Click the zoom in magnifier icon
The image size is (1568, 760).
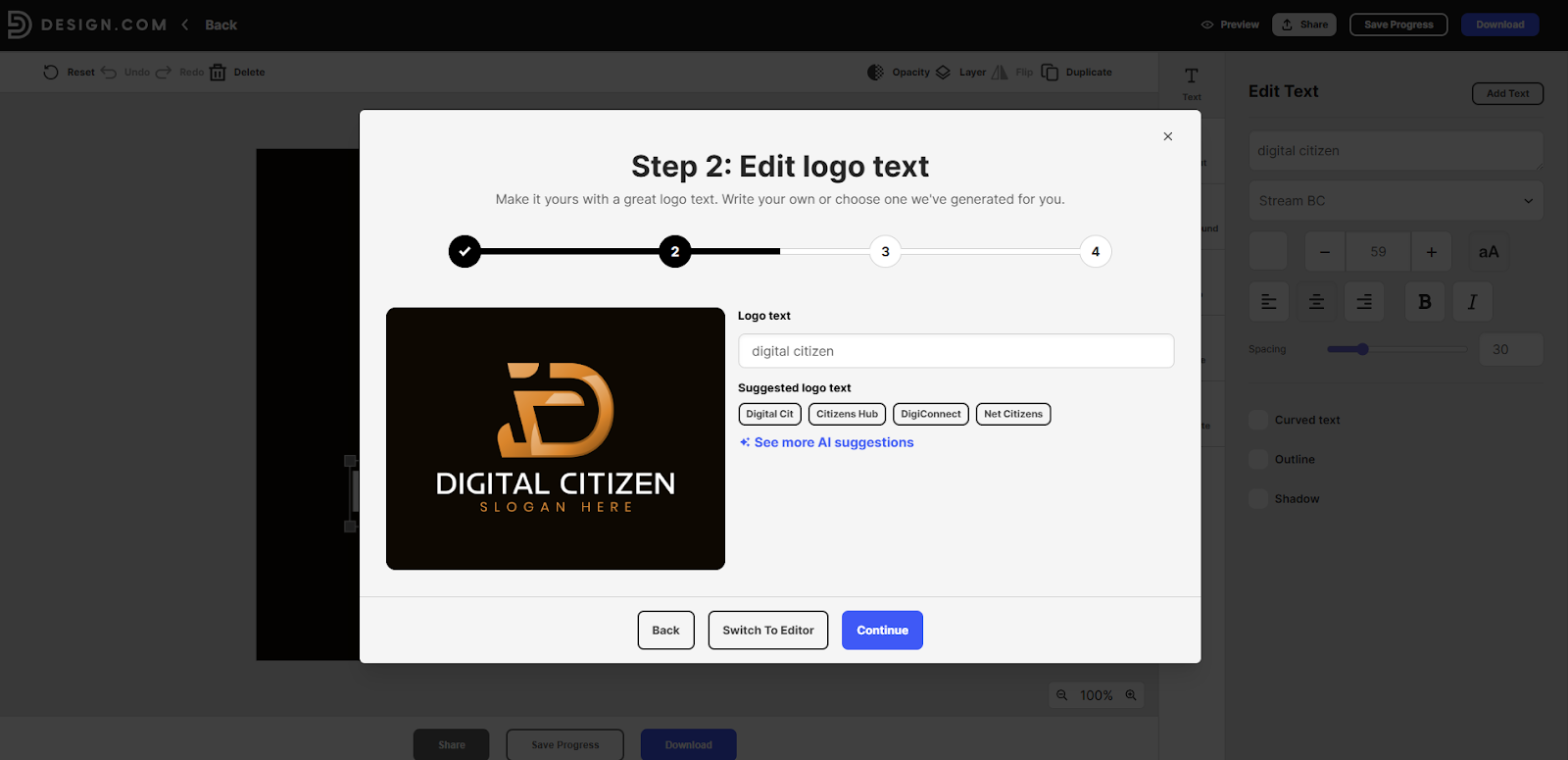click(x=1131, y=695)
